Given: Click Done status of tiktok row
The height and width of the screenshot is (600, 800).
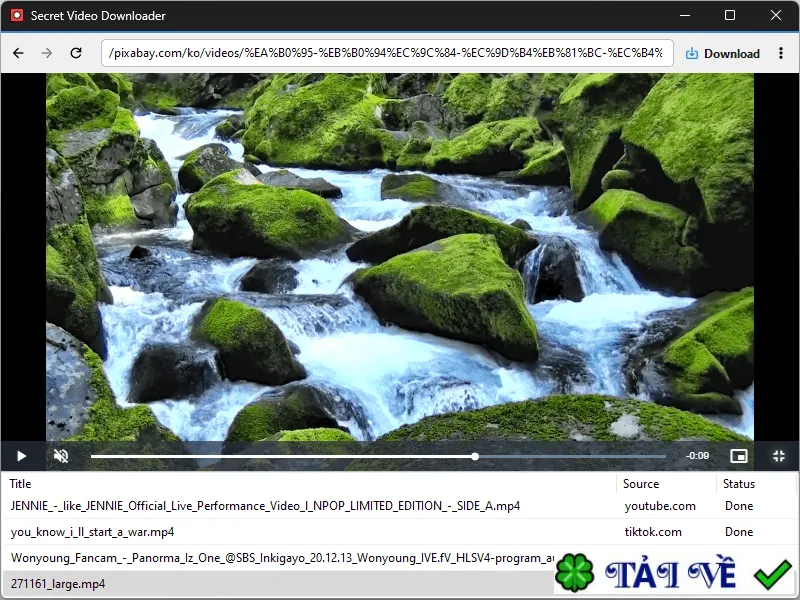Looking at the screenshot, I should 739,532.
